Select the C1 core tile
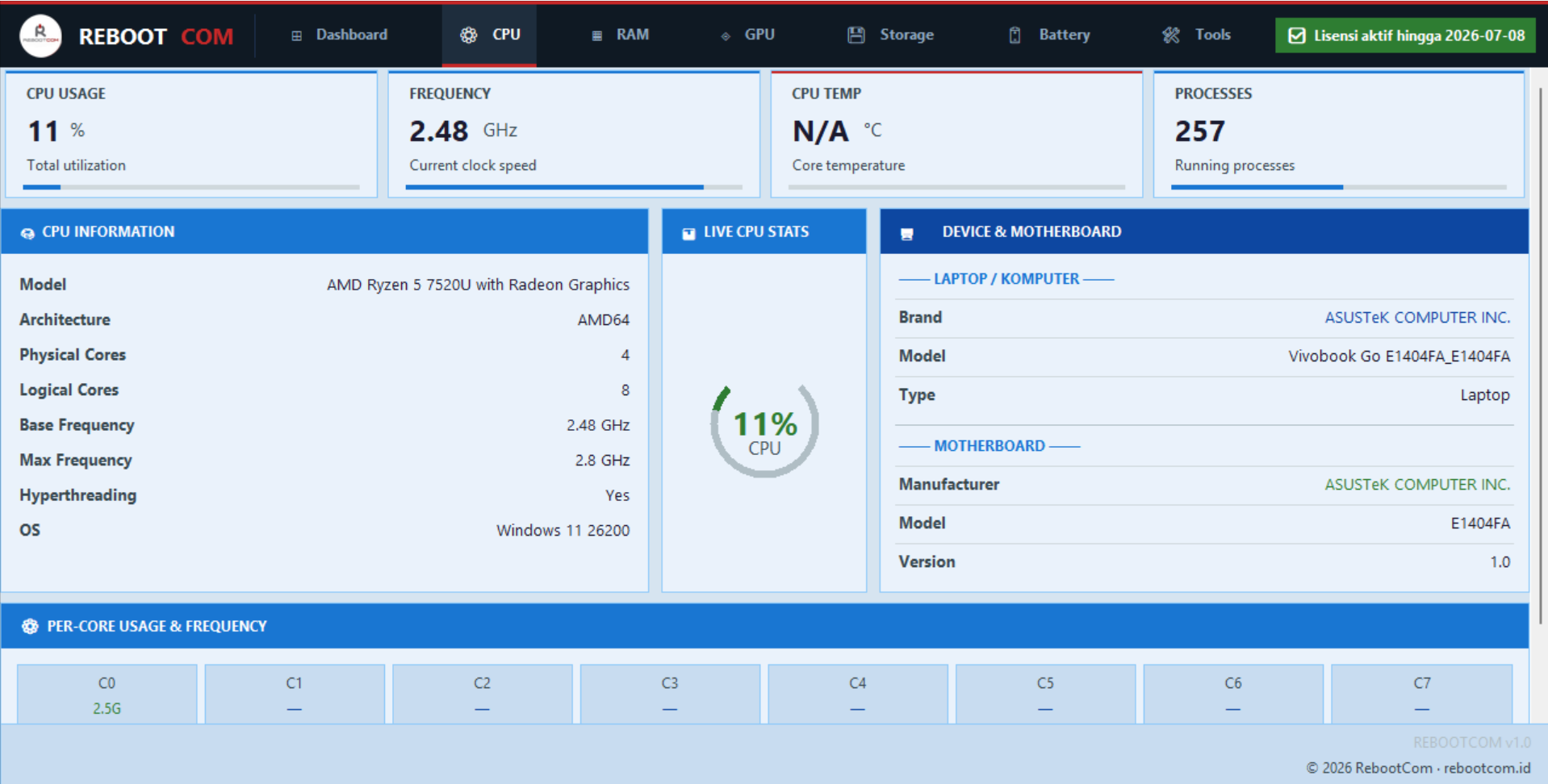Viewport: 1548px width, 784px height. (295, 694)
